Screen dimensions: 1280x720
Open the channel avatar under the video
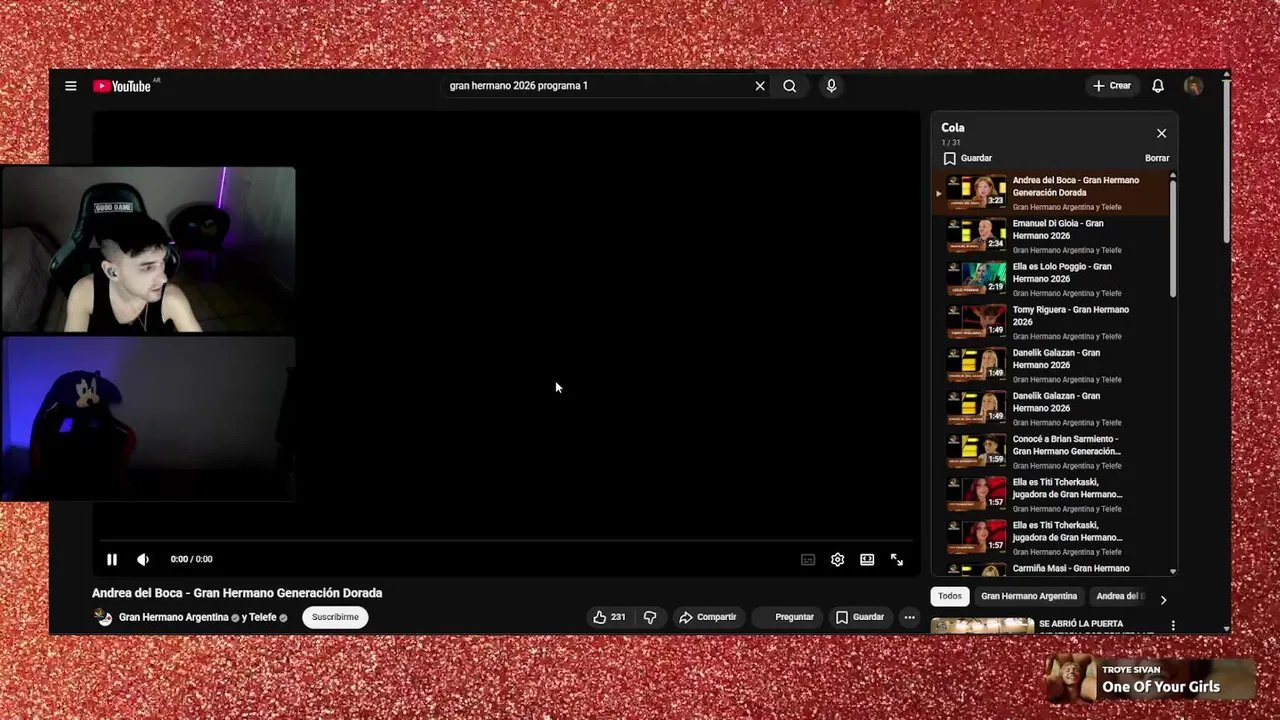pyautogui.click(x=103, y=617)
